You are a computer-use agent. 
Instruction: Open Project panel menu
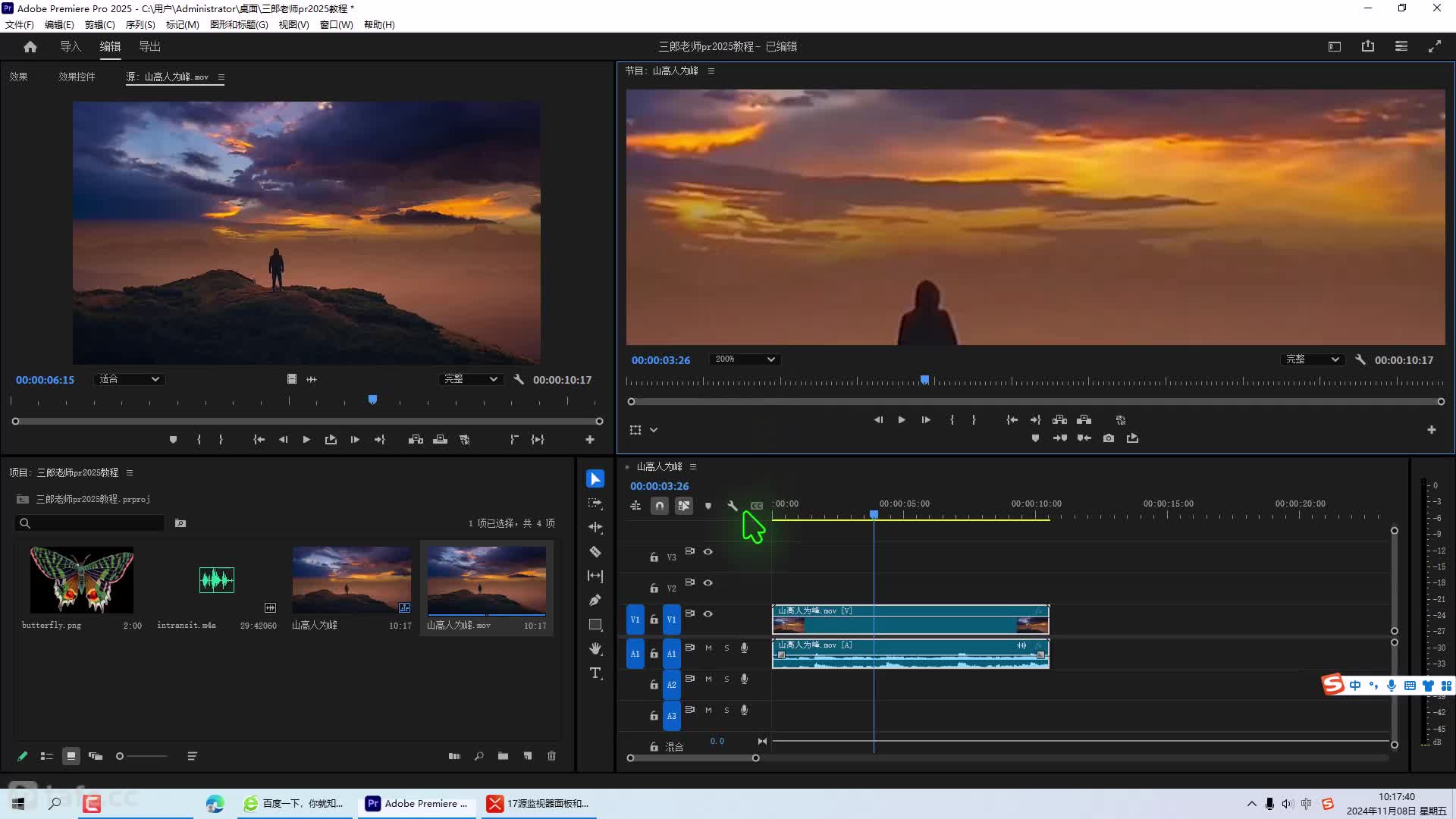[130, 473]
